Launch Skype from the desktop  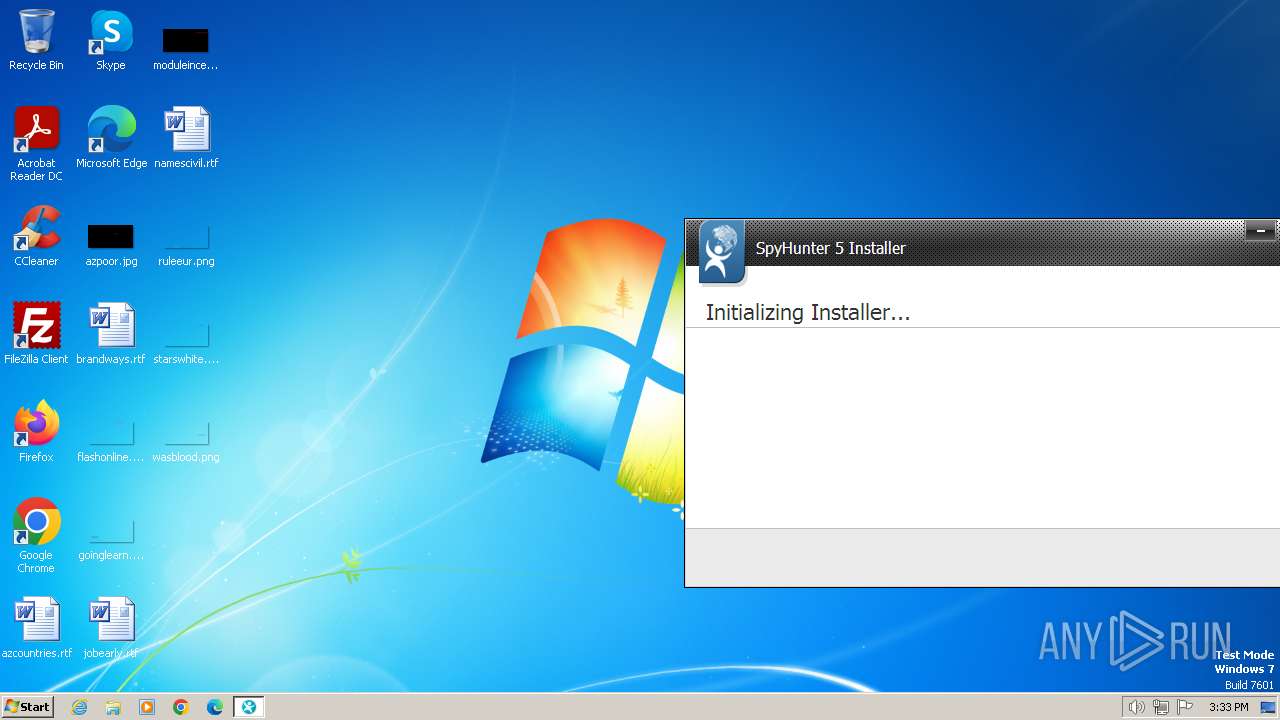tap(110, 40)
